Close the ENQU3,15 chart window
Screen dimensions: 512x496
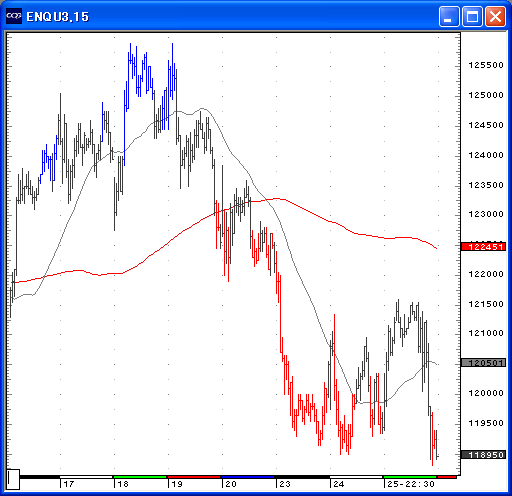pyautogui.click(x=495, y=16)
